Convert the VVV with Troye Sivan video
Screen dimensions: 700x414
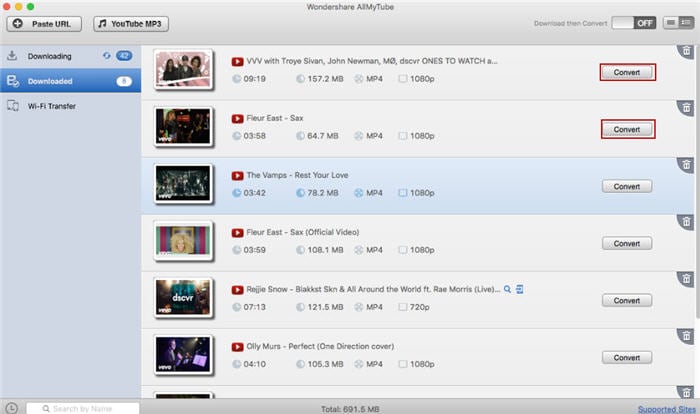click(627, 72)
